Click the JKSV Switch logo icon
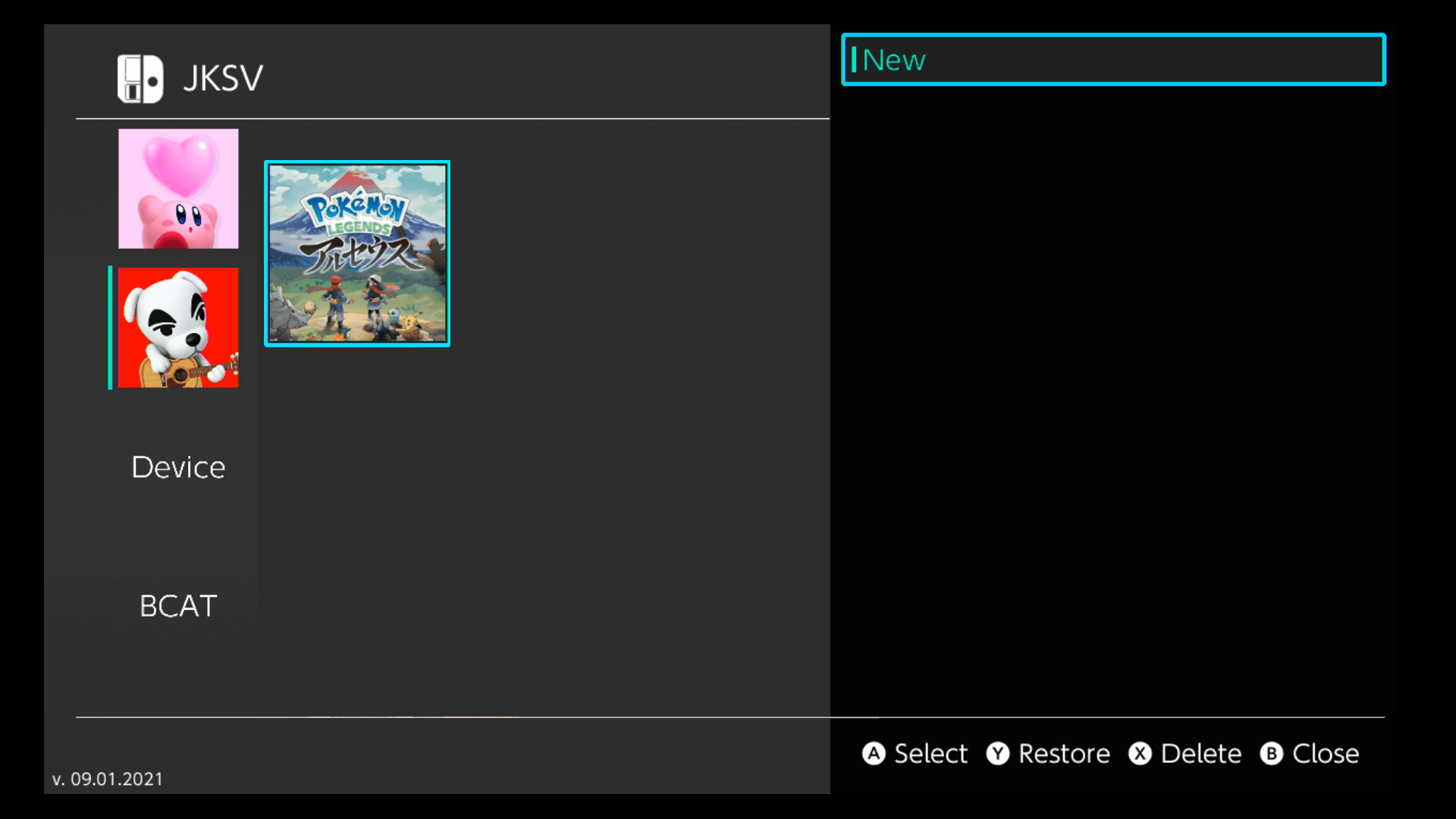 pyautogui.click(x=140, y=79)
